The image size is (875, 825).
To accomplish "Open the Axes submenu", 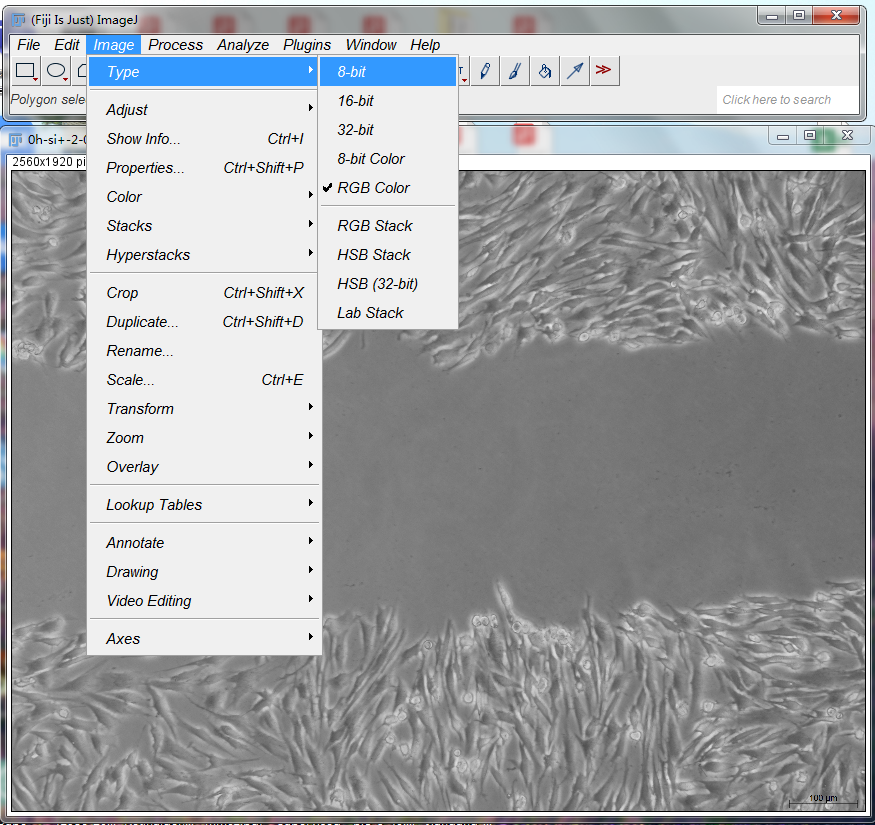I will pos(204,639).
